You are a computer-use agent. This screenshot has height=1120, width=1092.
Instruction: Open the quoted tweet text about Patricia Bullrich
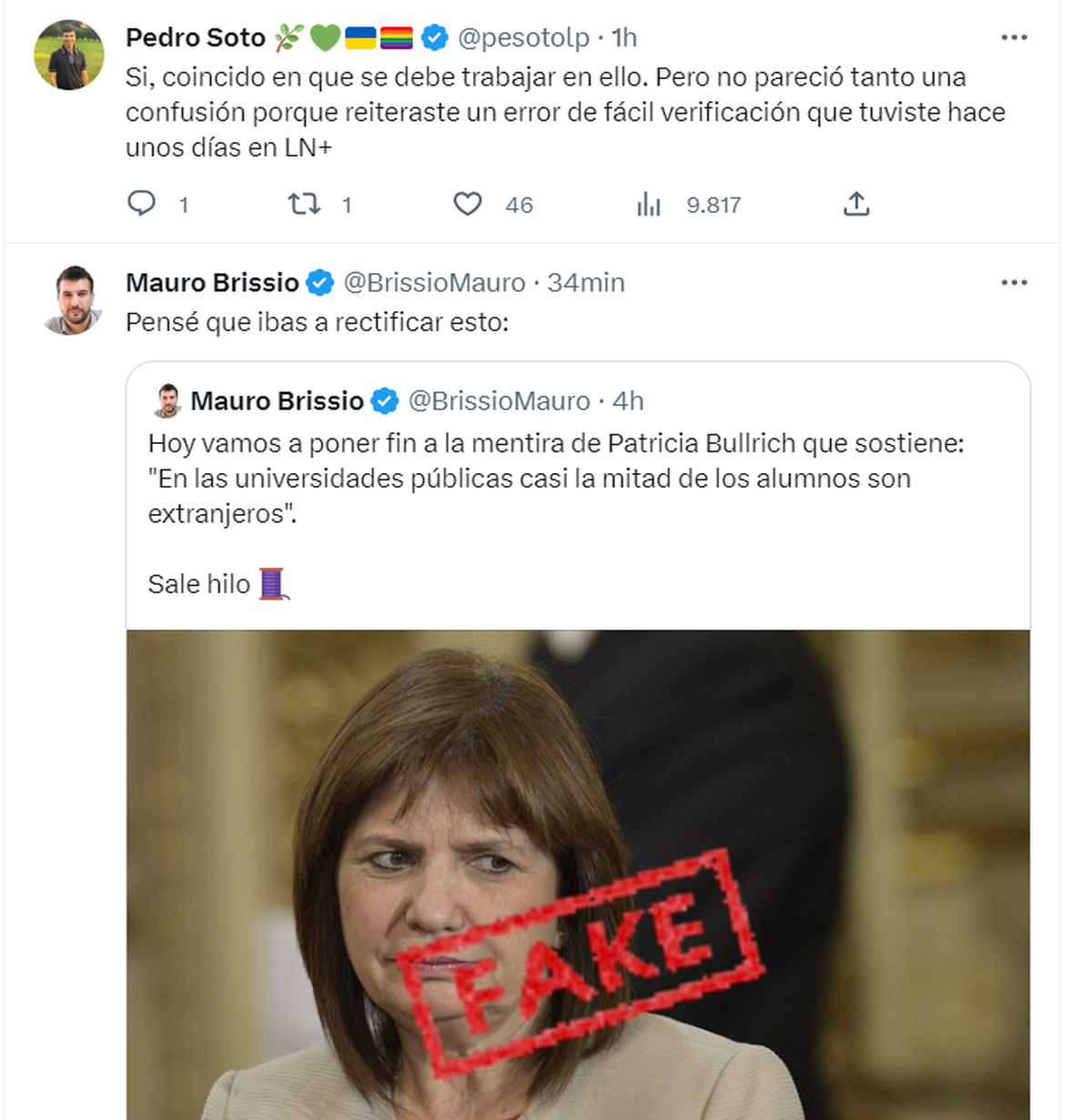tap(555, 479)
